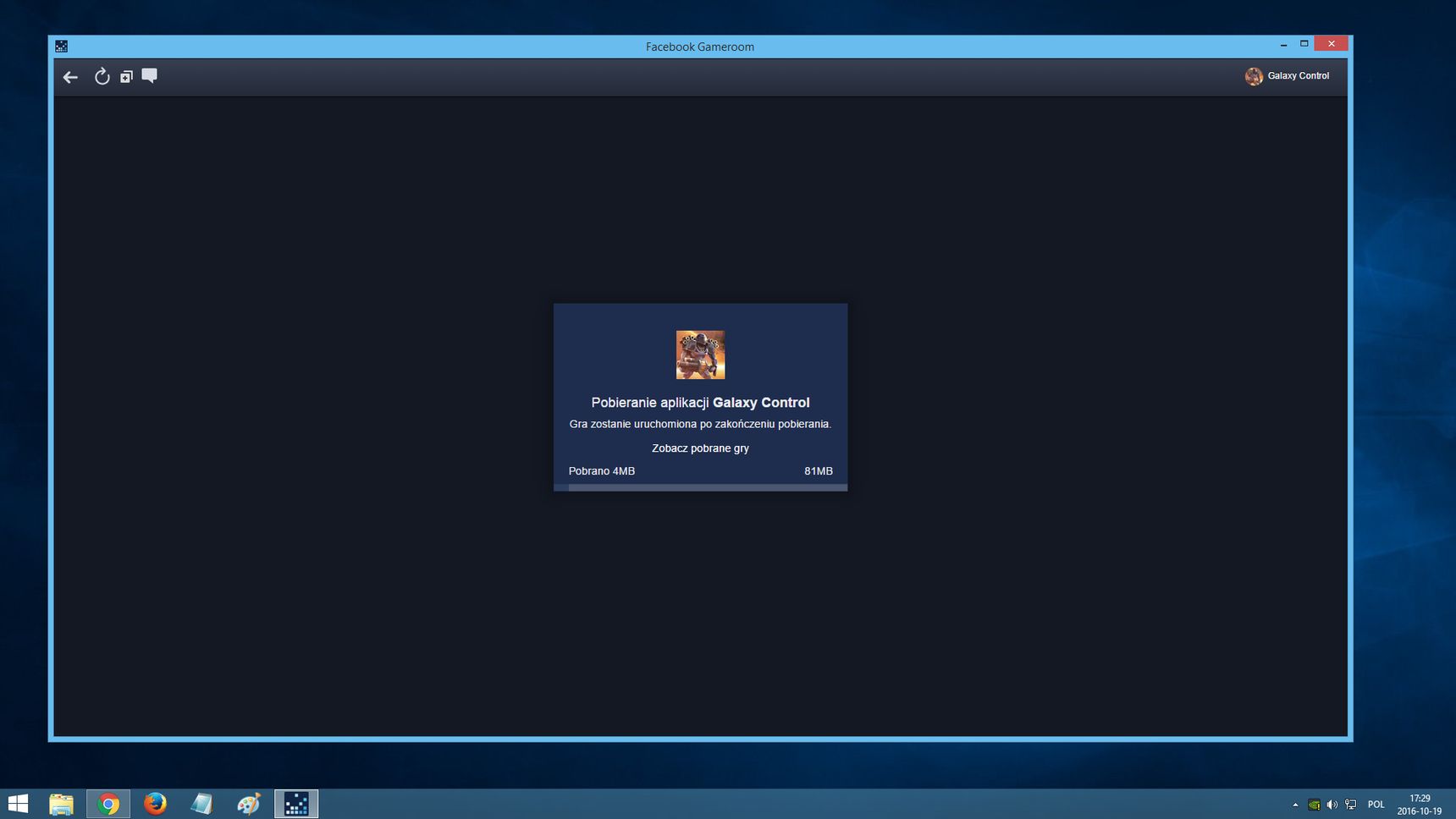Open the NVIDIA tray icon
This screenshot has height=819, width=1456.
1314,805
